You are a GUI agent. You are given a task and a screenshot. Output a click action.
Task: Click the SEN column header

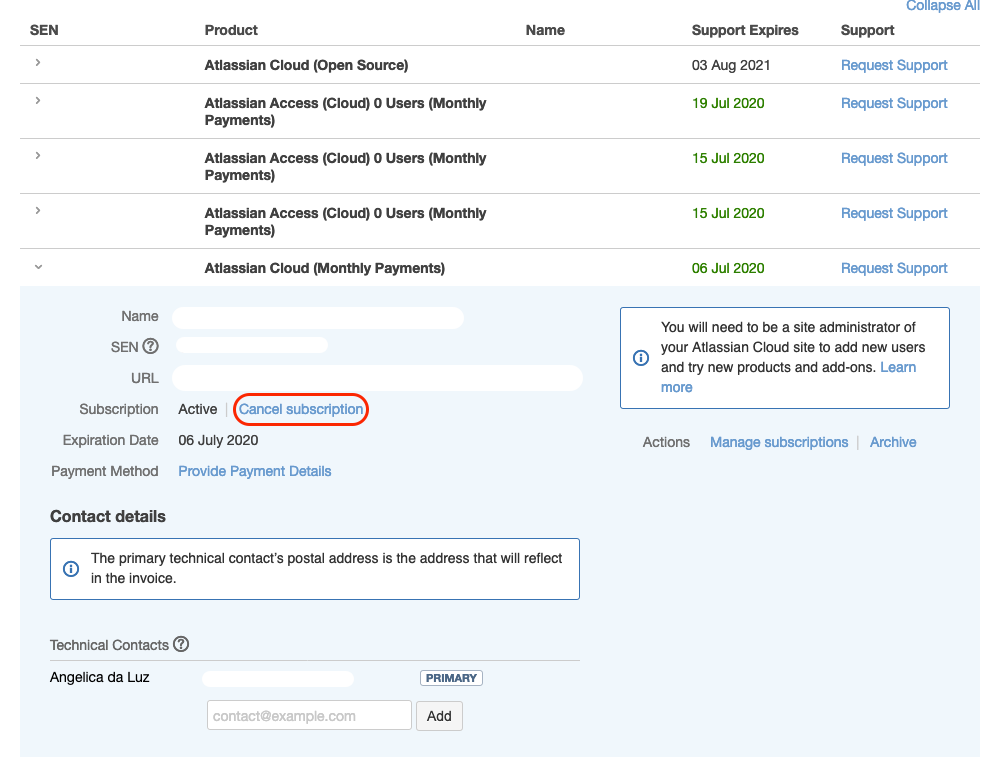pos(44,31)
